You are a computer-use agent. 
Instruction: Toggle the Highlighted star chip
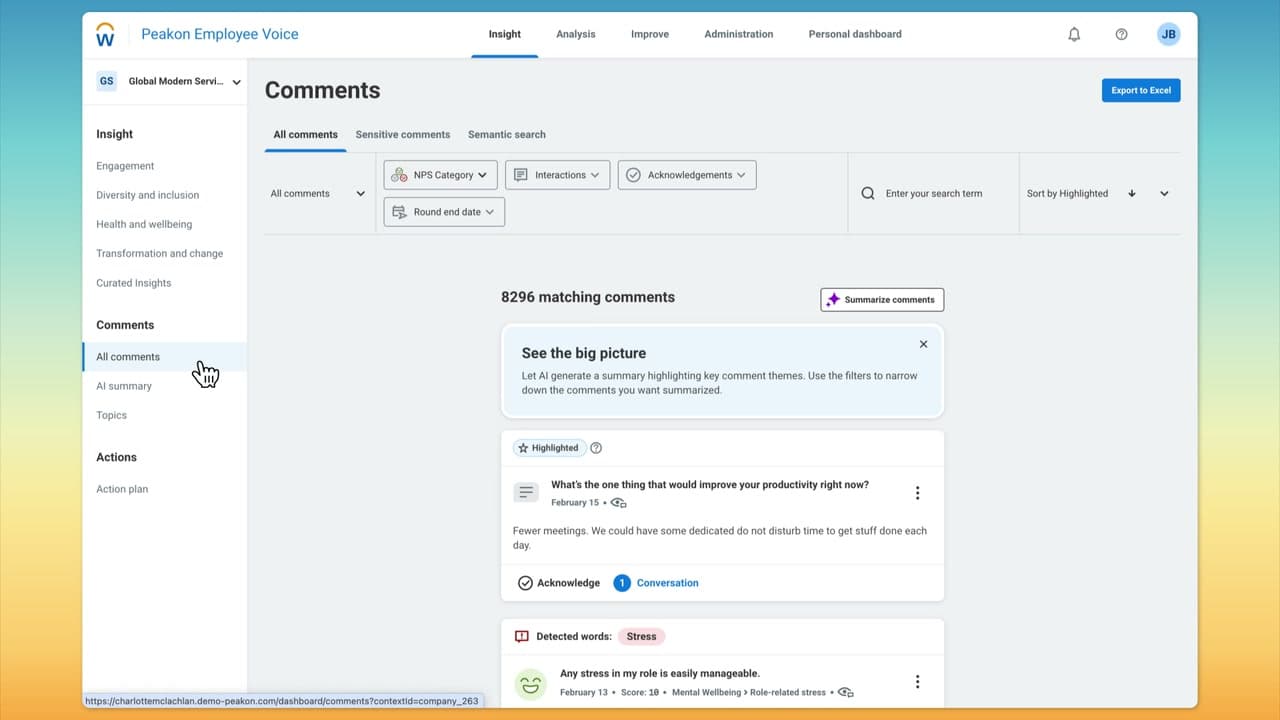point(549,448)
